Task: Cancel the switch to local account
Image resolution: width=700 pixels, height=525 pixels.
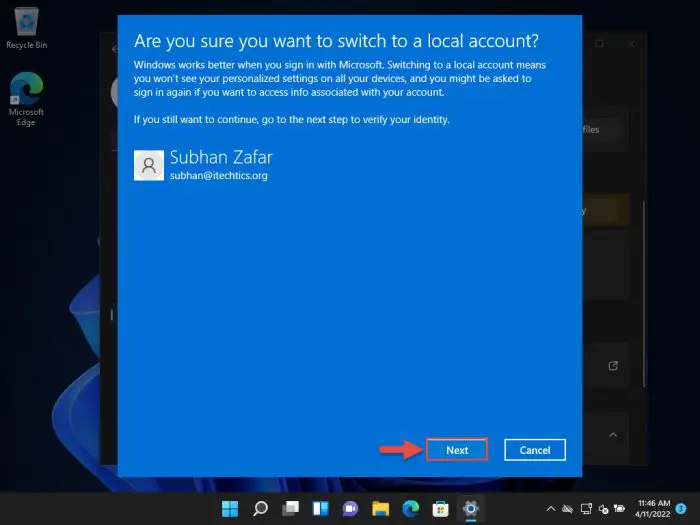Action: [535, 450]
